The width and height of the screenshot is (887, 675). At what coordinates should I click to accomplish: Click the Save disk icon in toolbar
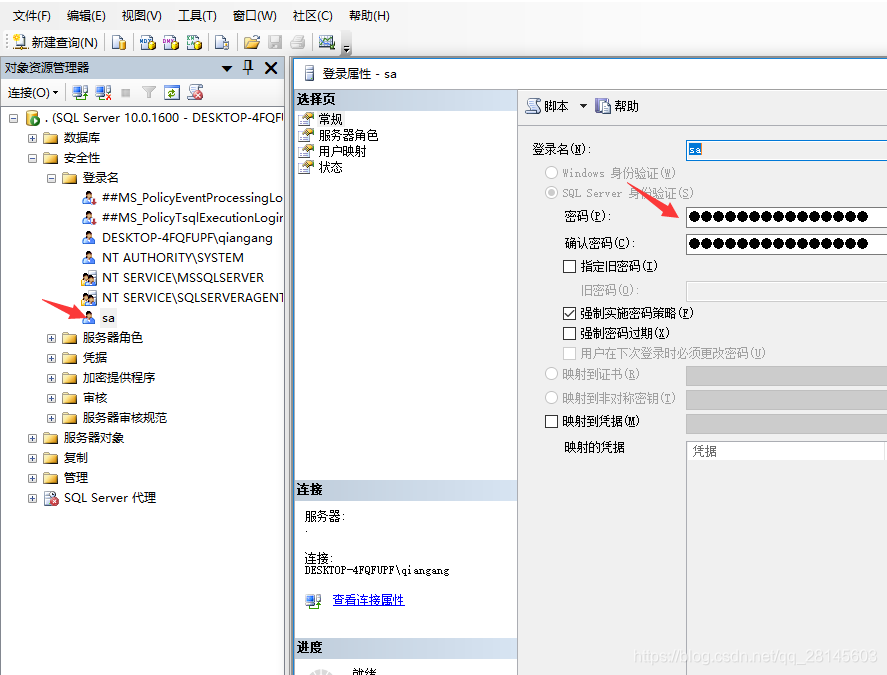point(275,42)
